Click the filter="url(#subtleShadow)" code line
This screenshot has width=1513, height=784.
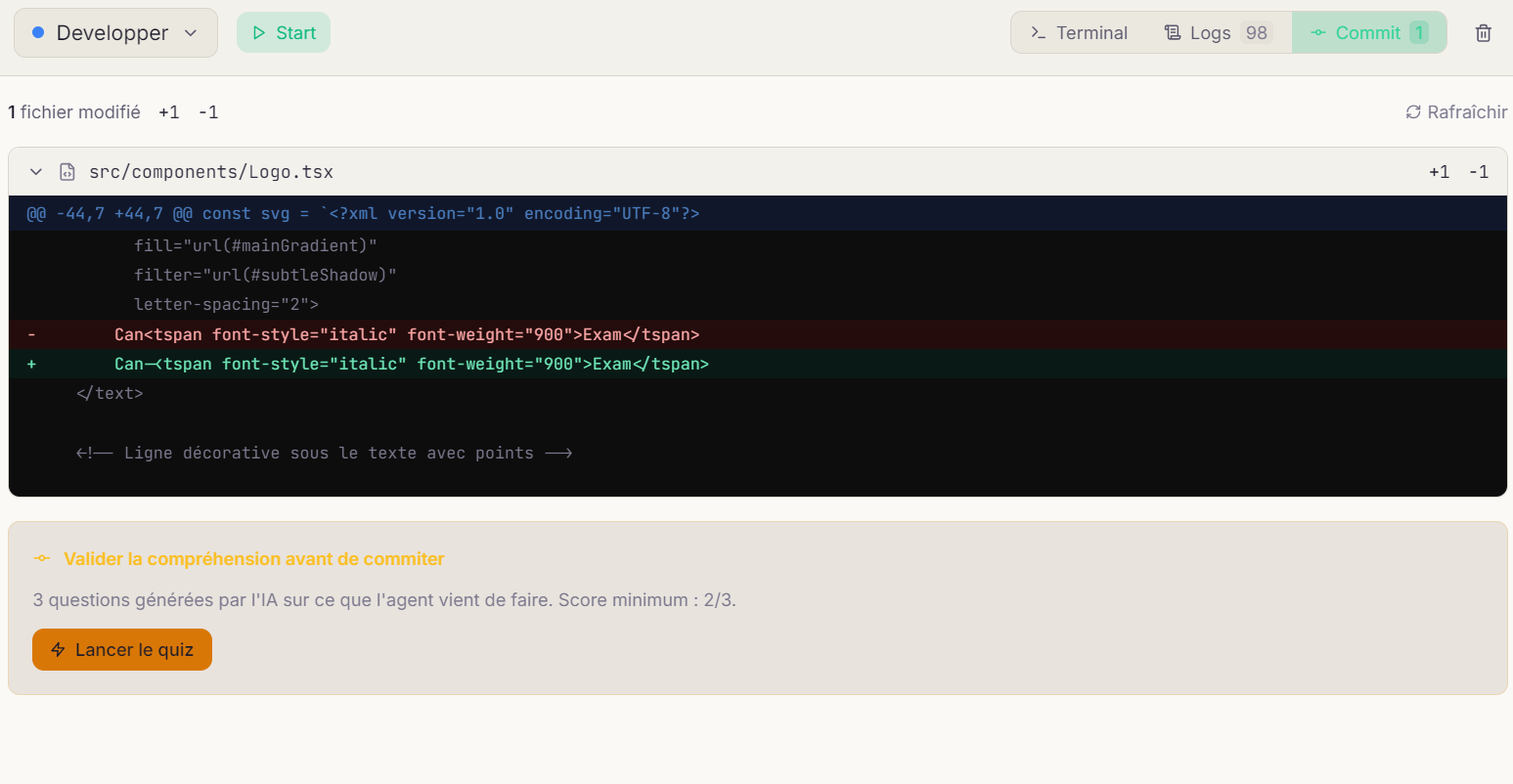coord(758,275)
